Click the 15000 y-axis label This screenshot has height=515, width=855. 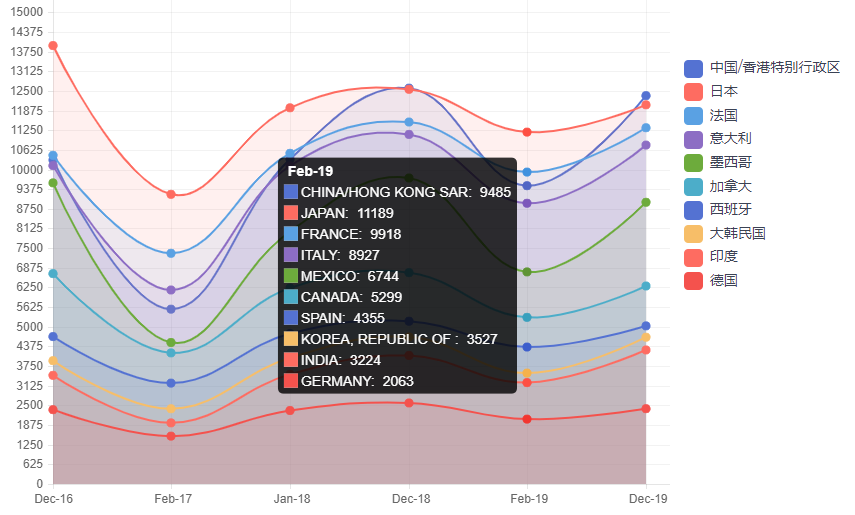26,12
